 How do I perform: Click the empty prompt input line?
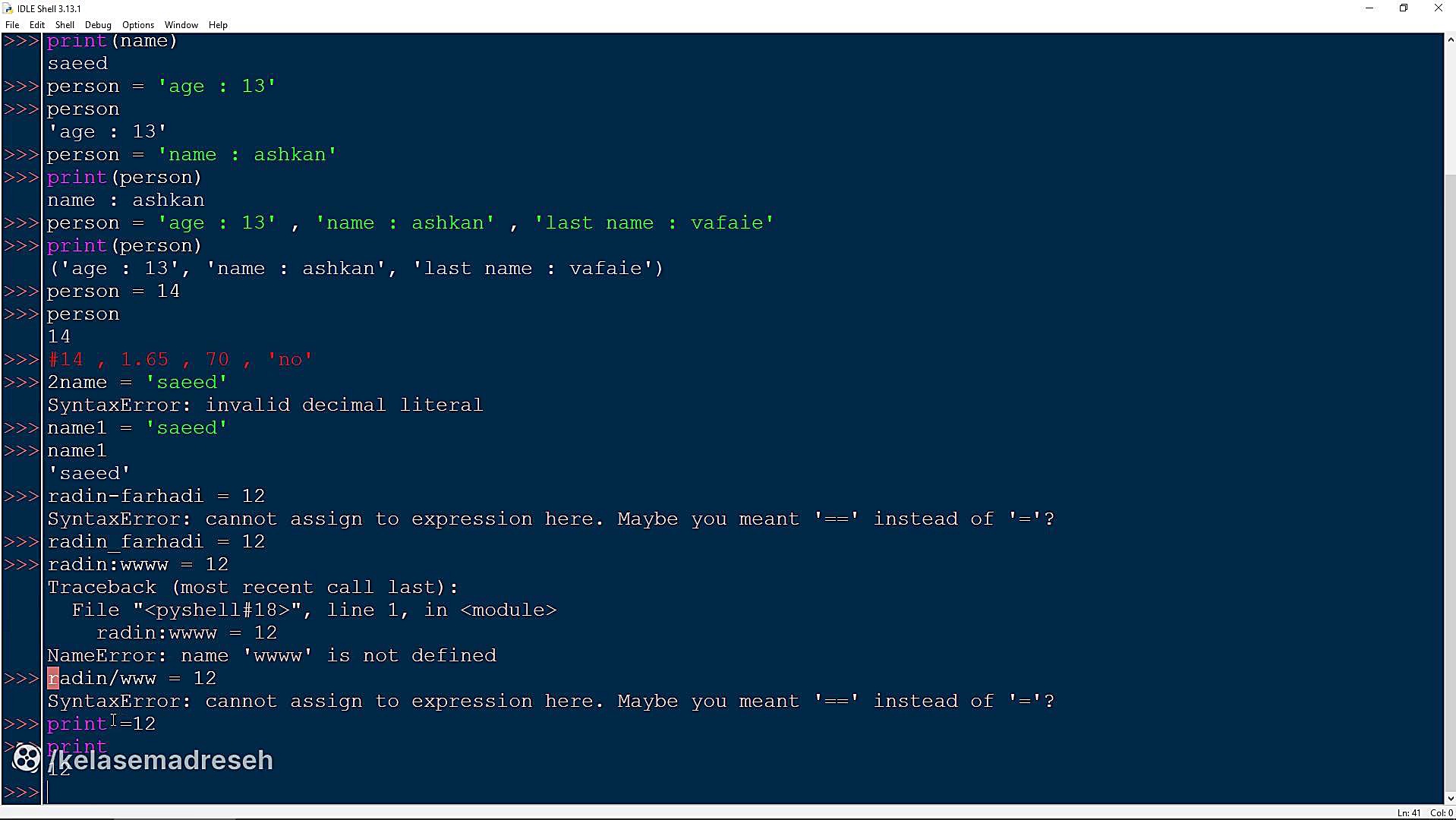point(744,792)
